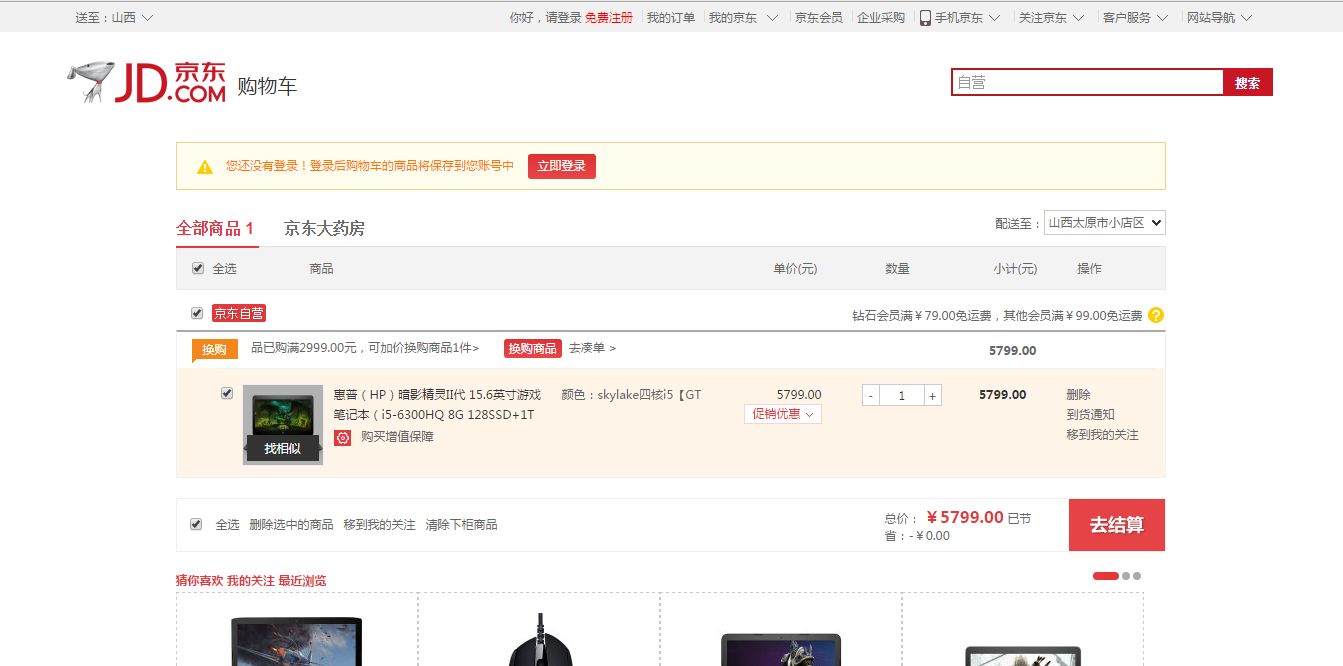Click the 找相似 overlay on the thumbnail
The height and width of the screenshot is (666, 1343).
pyautogui.click(x=283, y=448)
